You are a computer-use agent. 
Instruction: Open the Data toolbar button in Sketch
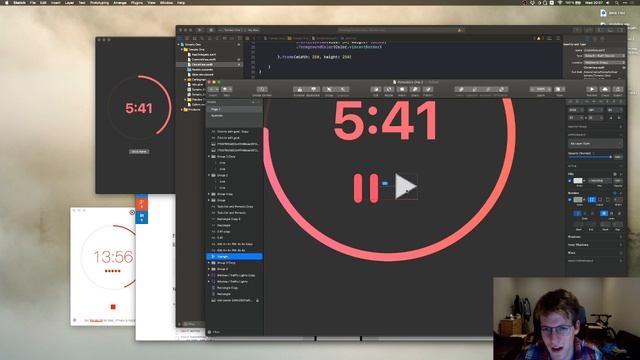(x=226, y=89)
